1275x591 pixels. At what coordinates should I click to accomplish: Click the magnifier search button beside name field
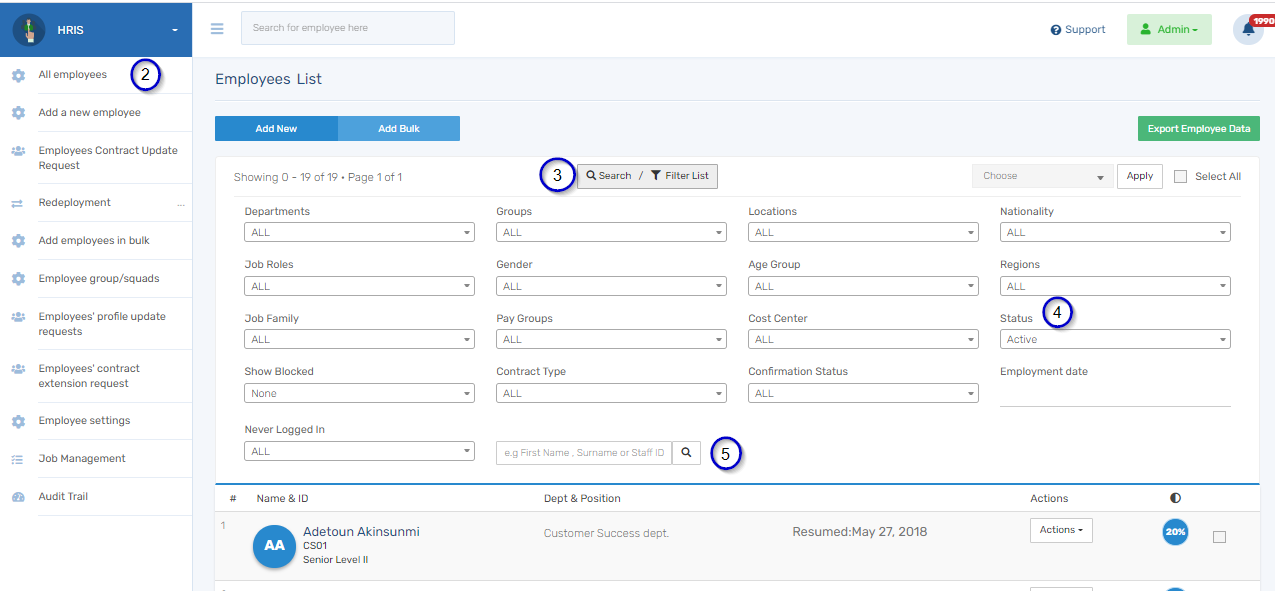point(686,453)
